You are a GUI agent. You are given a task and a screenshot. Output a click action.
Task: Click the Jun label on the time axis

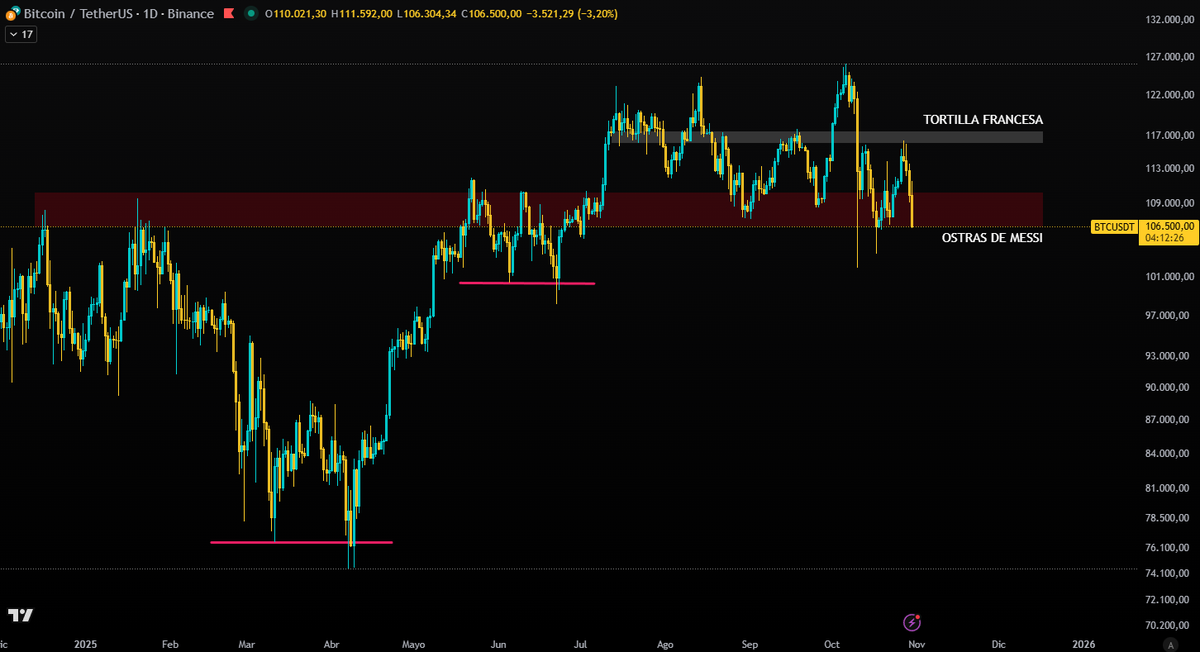497,643
